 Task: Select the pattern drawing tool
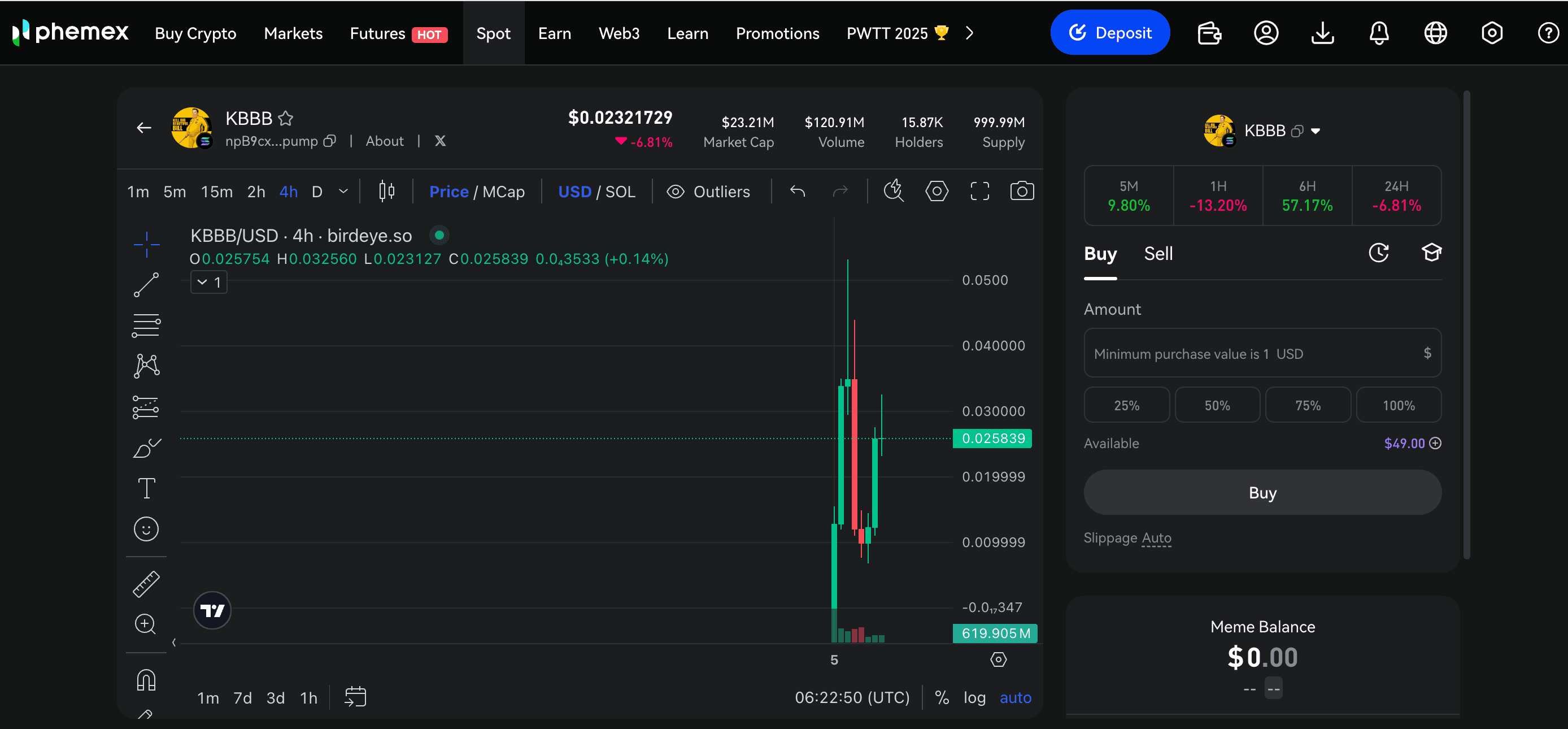pyautogui.click(x=146, y=366)
